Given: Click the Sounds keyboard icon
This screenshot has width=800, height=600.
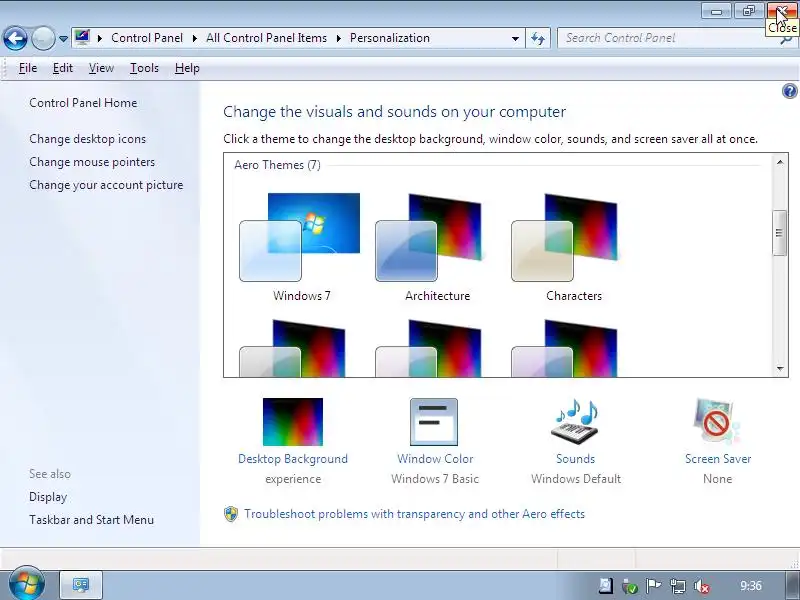Looking at the screenshot, I should (x=574, y=422).
